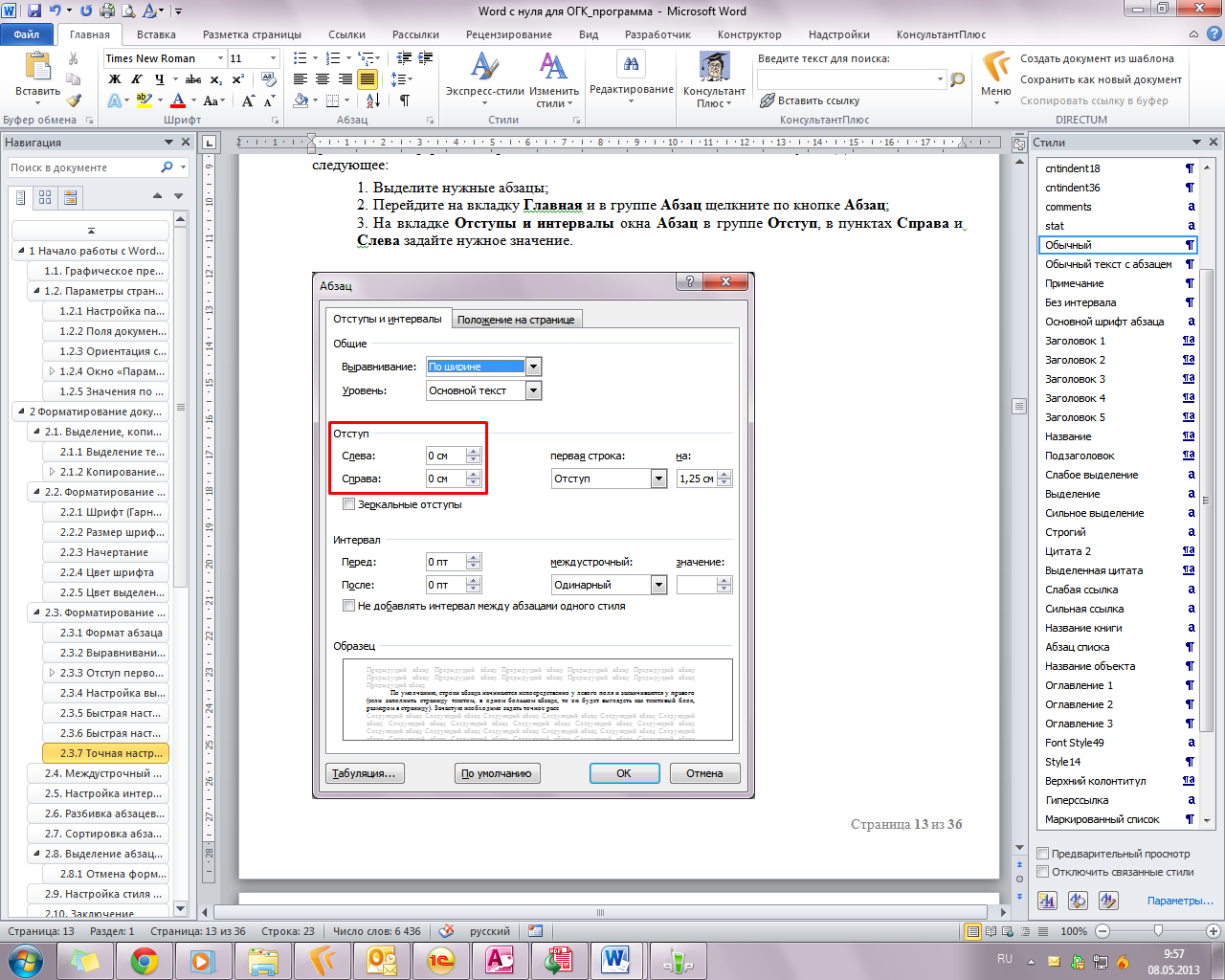Click Параметры... link in Styles pane
1225x980 pixels.
1180,901
